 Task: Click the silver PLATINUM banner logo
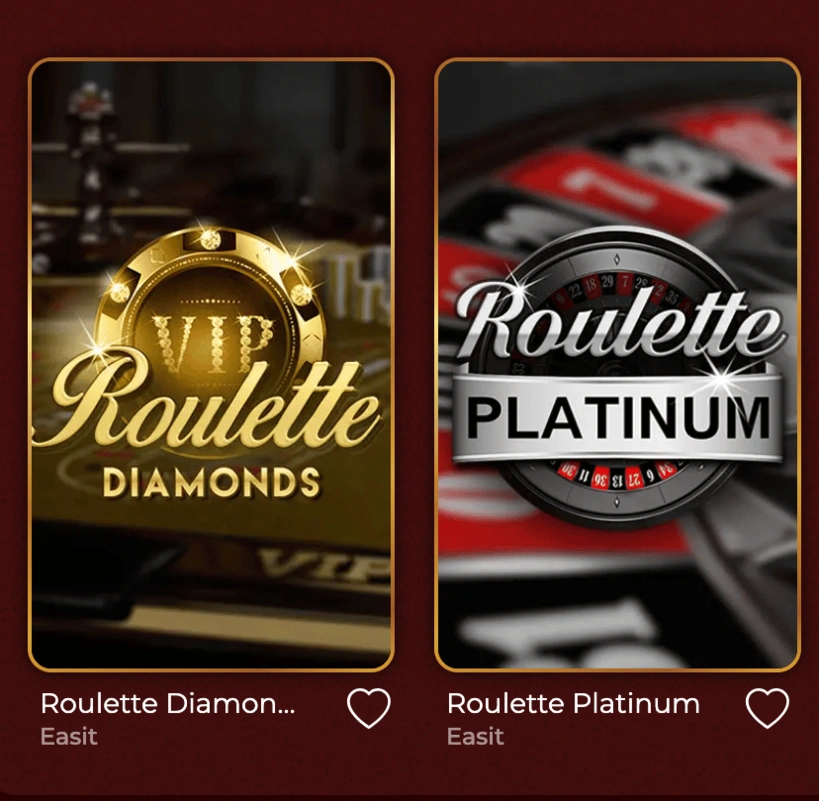[617, 419]
